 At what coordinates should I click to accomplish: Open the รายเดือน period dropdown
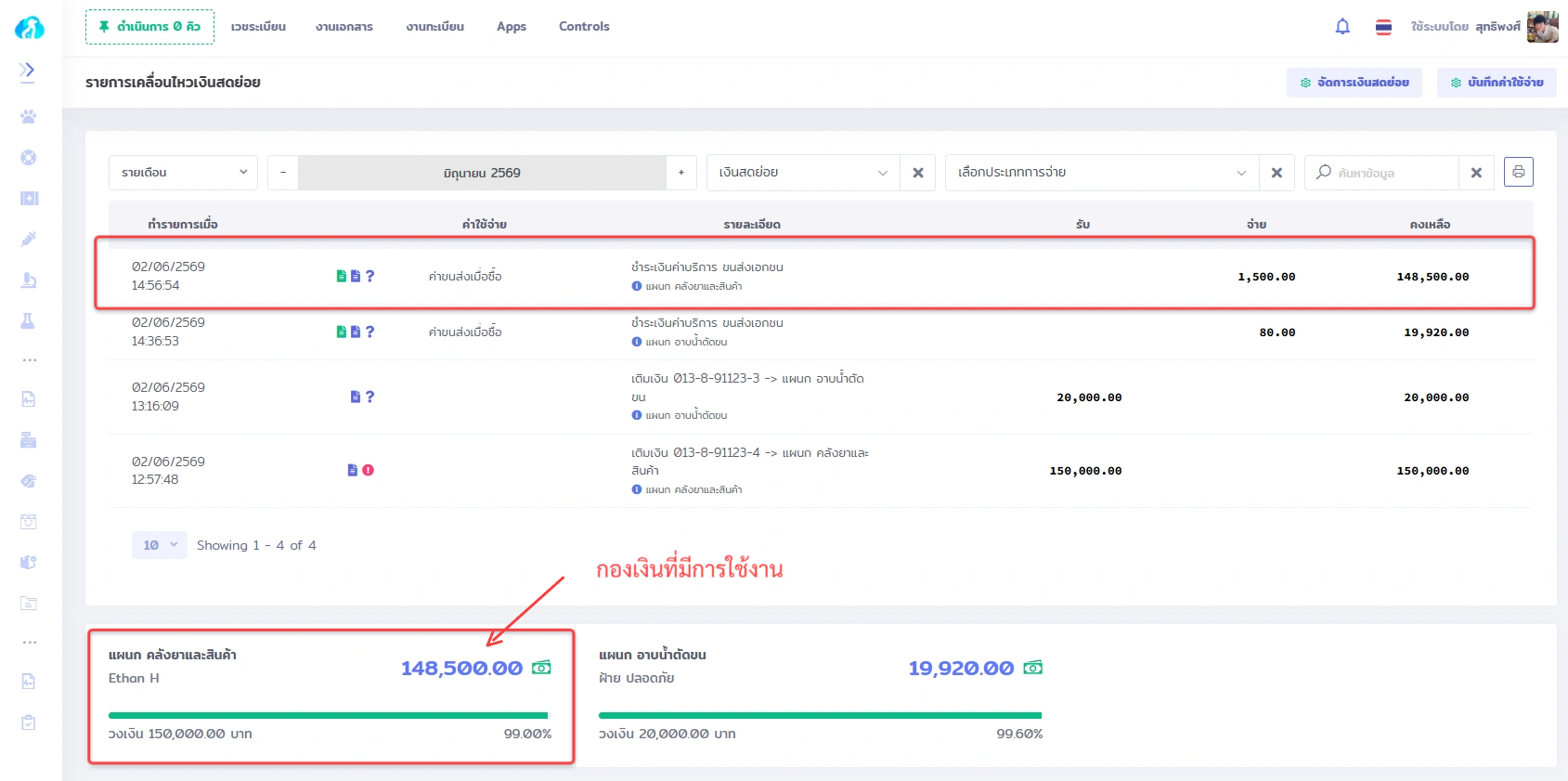pyautogui.click(x=184, y=173)
